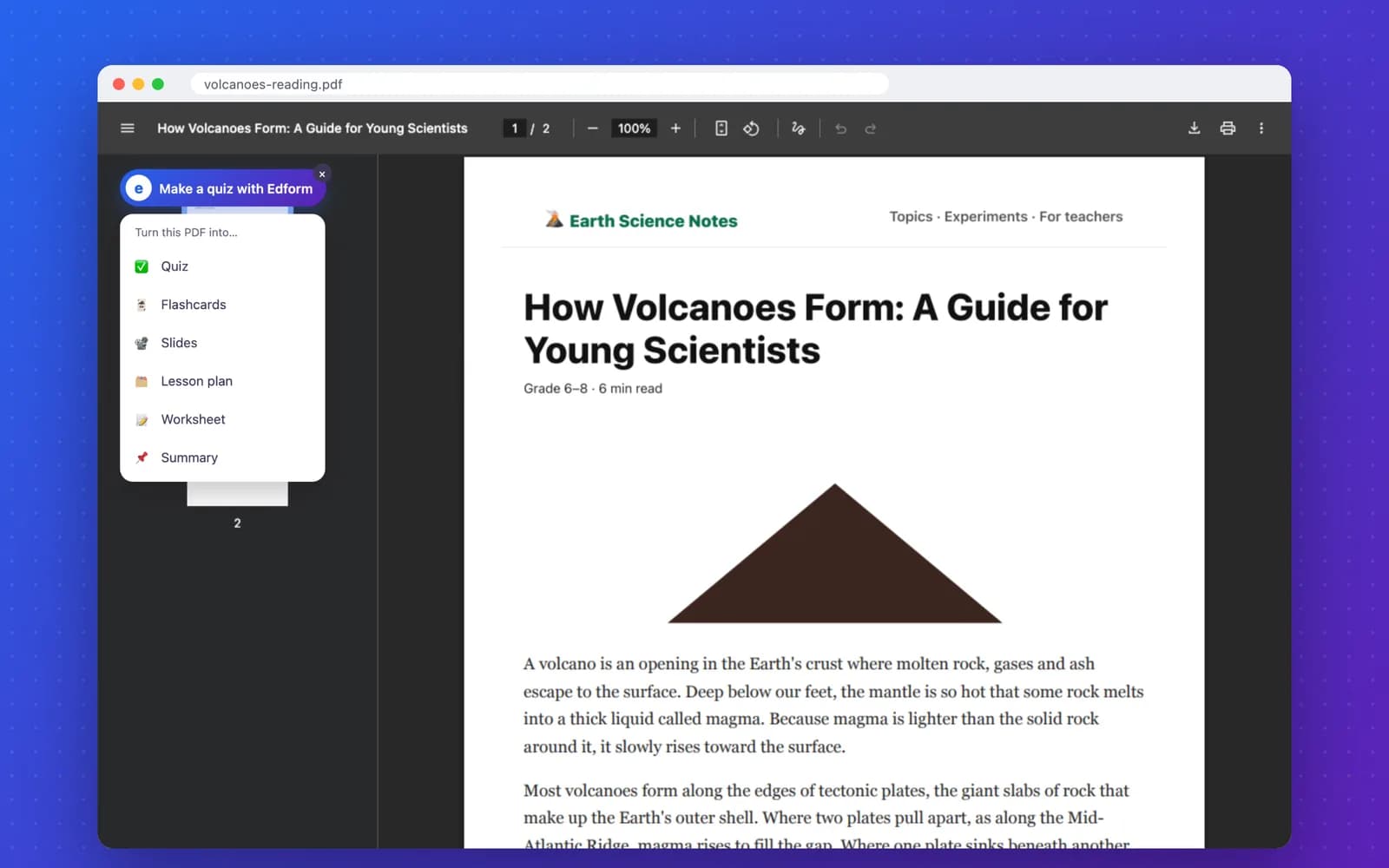This screenshot has height=868, width=1389.
Task: Toggle the sidebar hamburger menu
Action: [x=128, y=128]
